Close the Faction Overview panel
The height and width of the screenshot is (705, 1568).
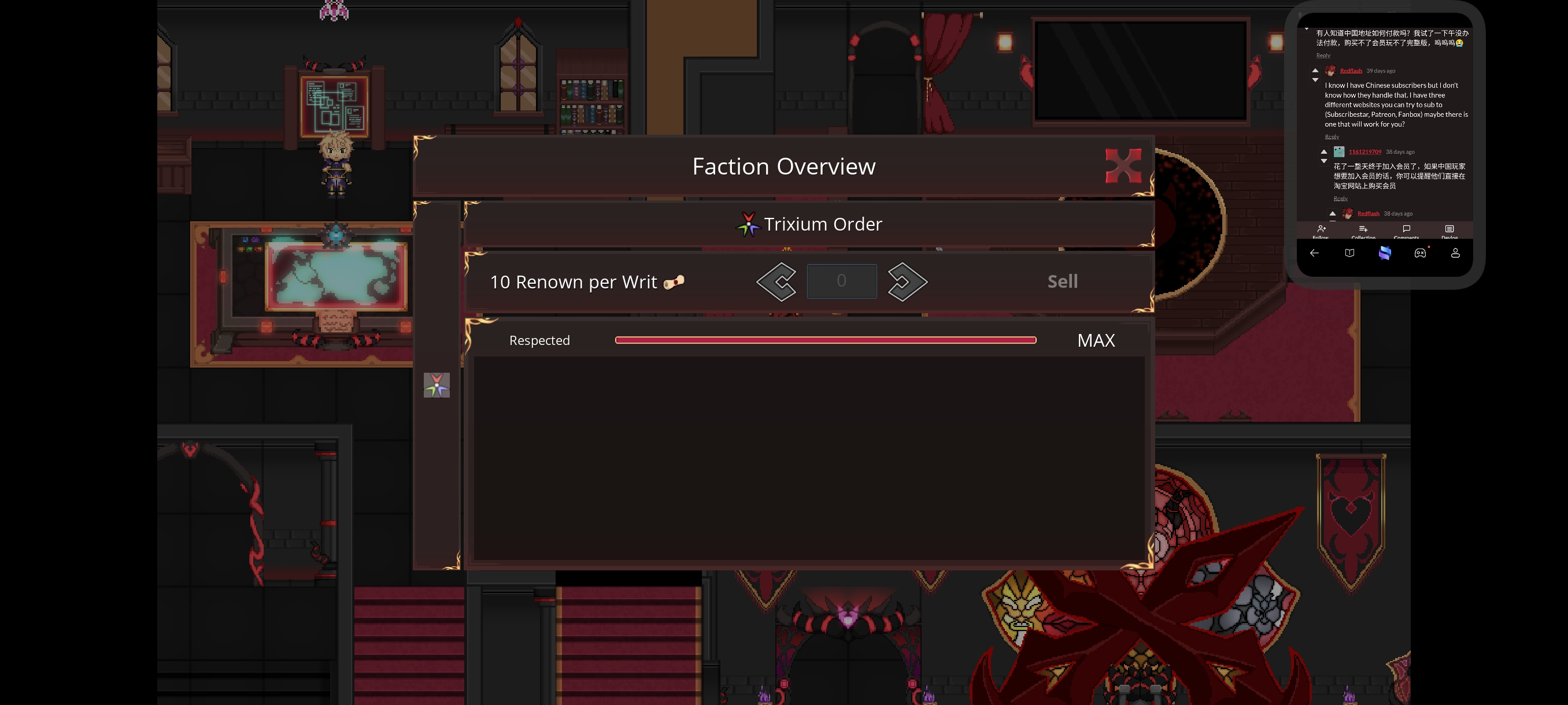pyautogui.click(x=1123, y=165)
